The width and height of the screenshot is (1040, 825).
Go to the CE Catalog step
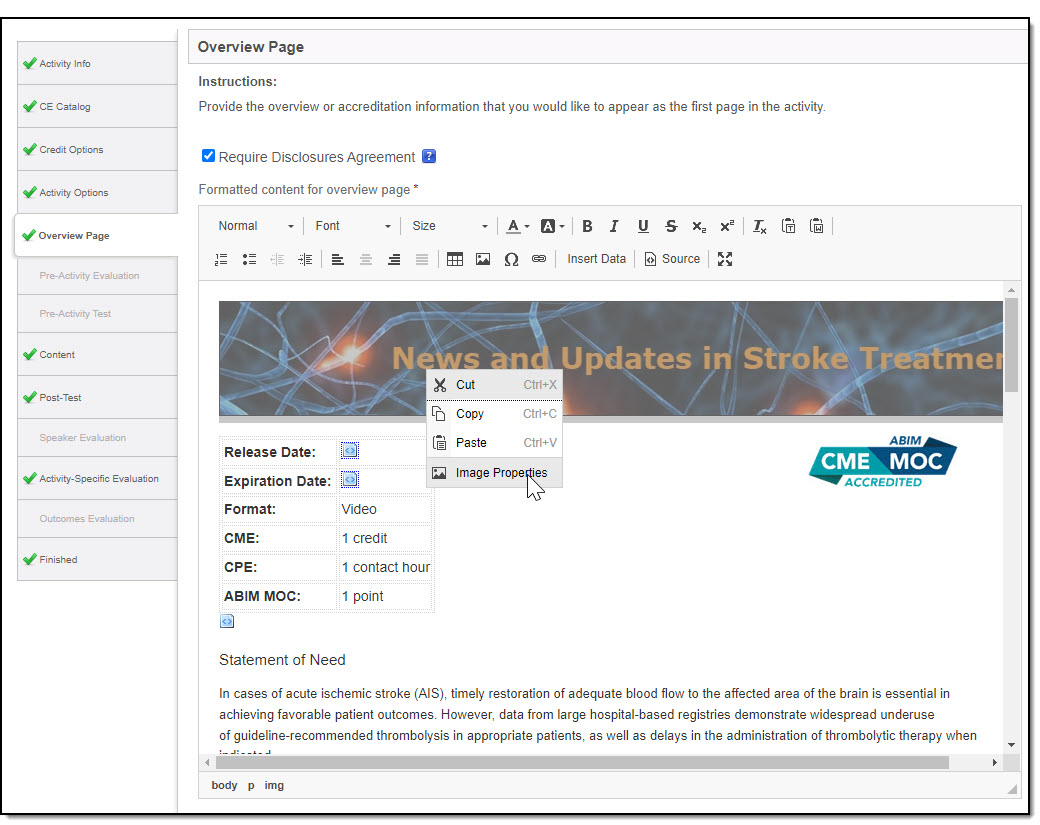tap(98, 106)
